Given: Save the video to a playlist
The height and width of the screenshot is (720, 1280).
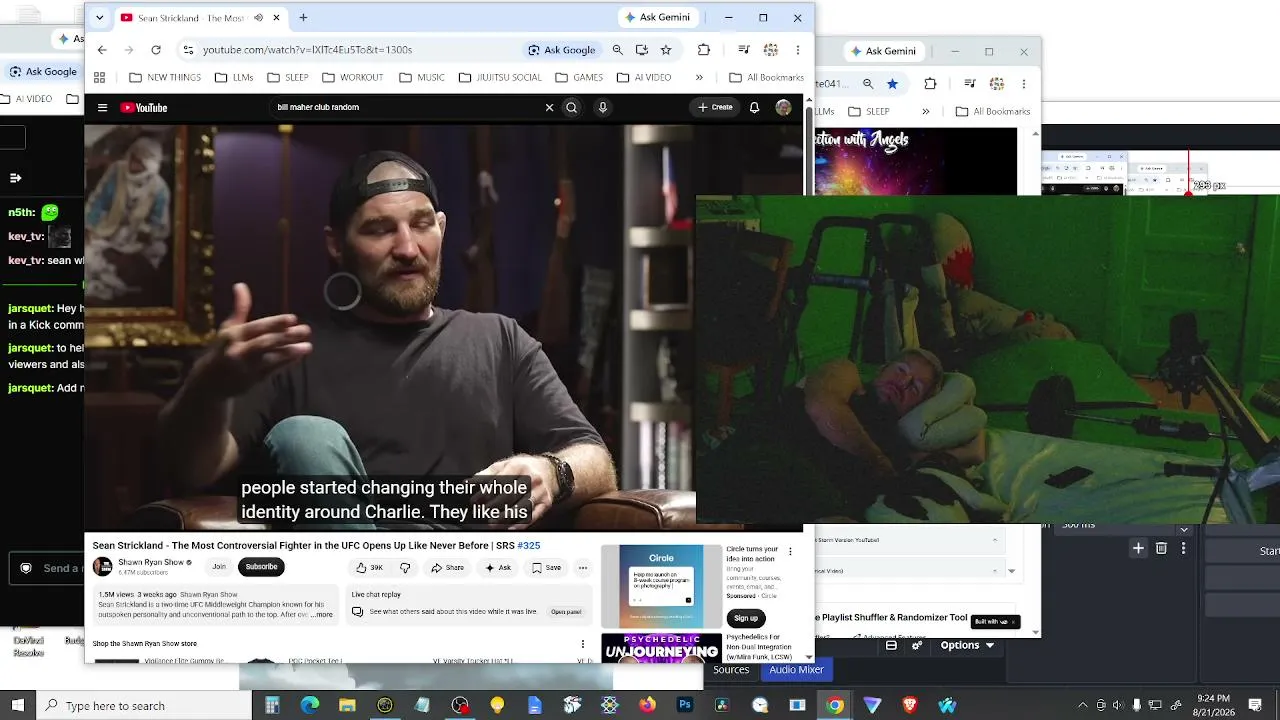Looking at the screenshot, I should tap(546, 568).
